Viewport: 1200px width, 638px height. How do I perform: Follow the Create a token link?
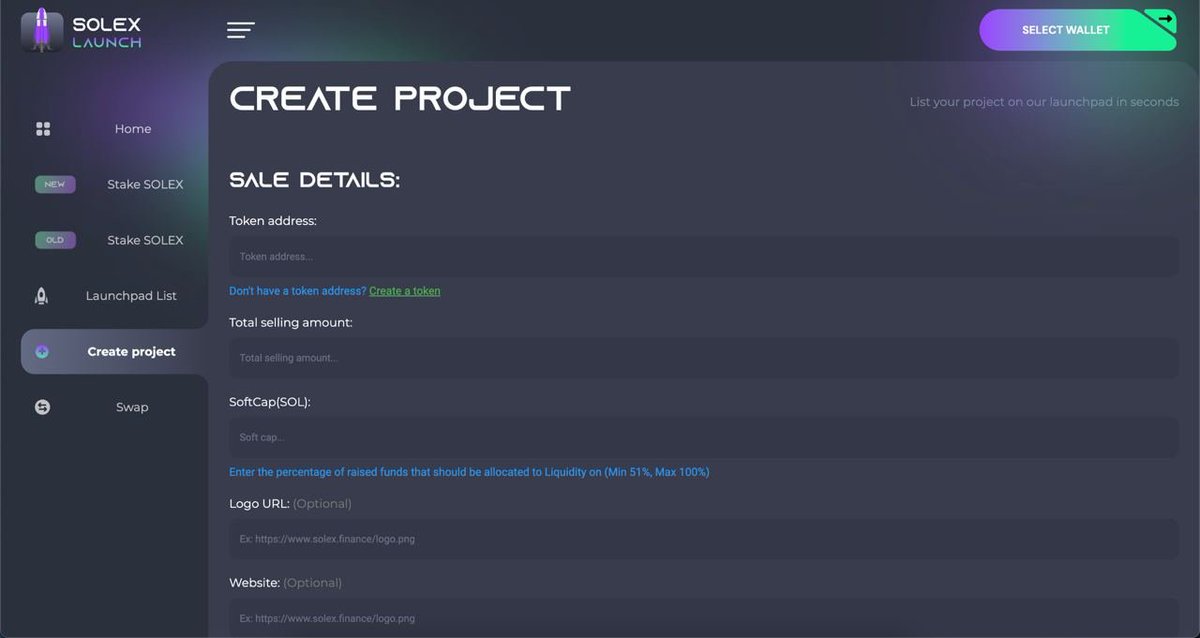coord(405,291)
